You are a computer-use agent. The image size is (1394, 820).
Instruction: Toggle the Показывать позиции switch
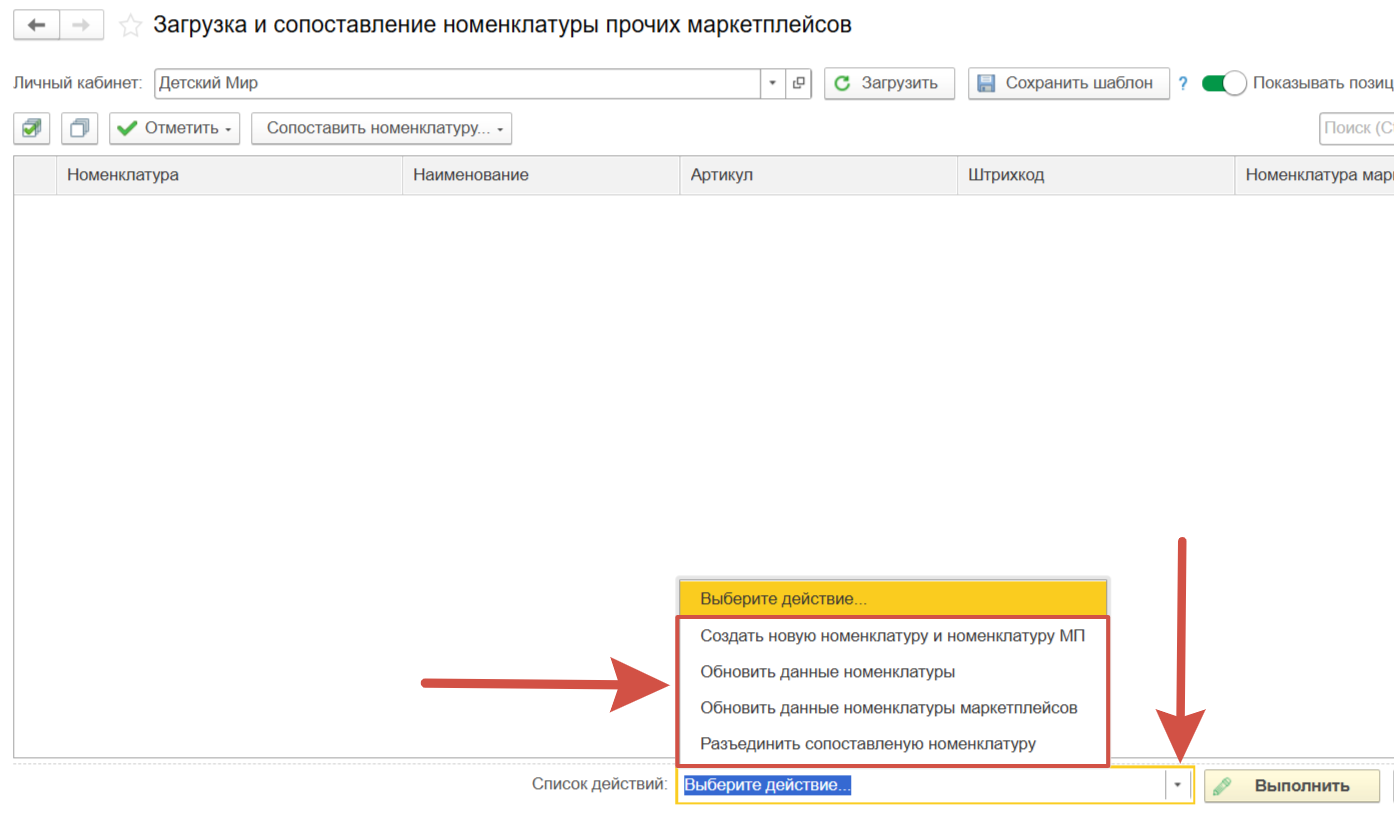1223,83
